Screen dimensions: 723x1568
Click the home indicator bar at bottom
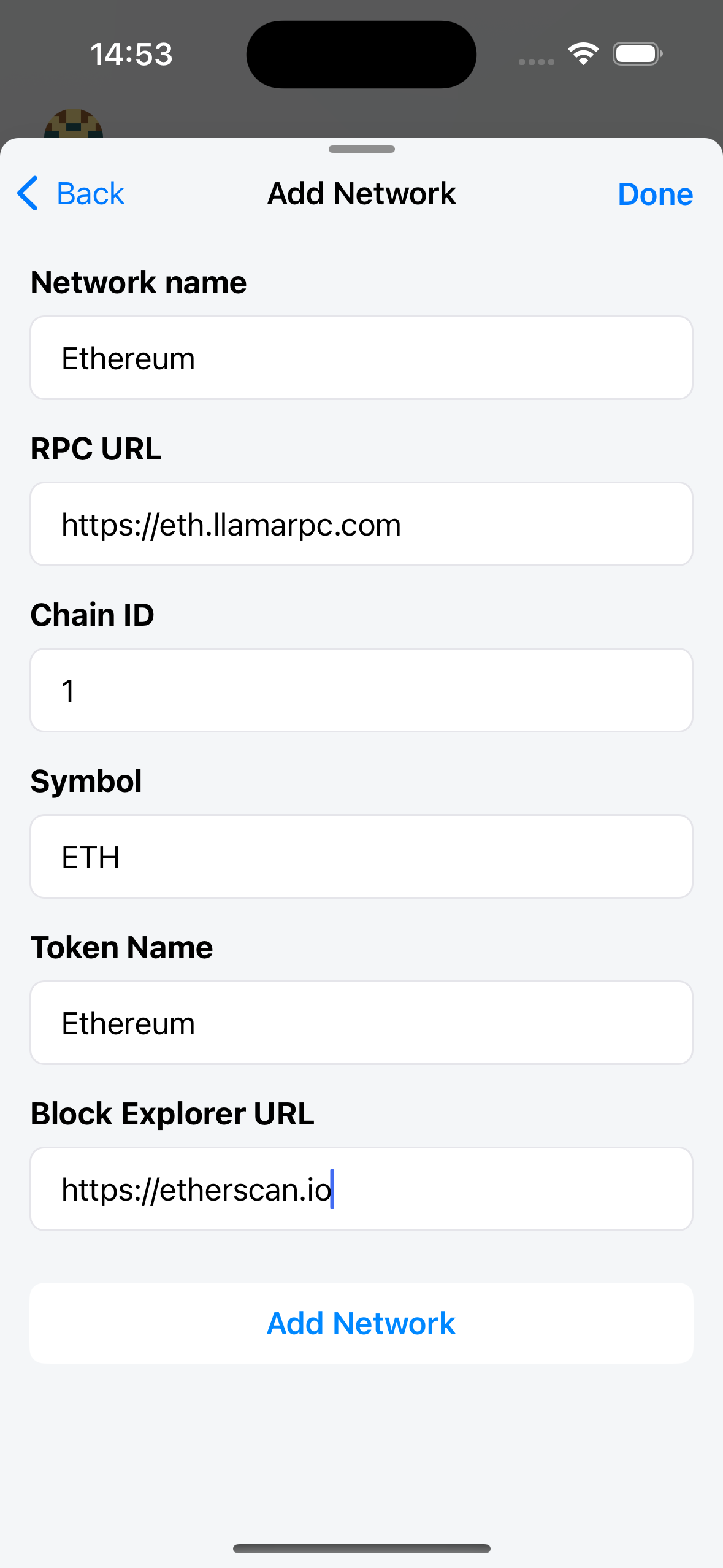click(x=362, y=1549)
